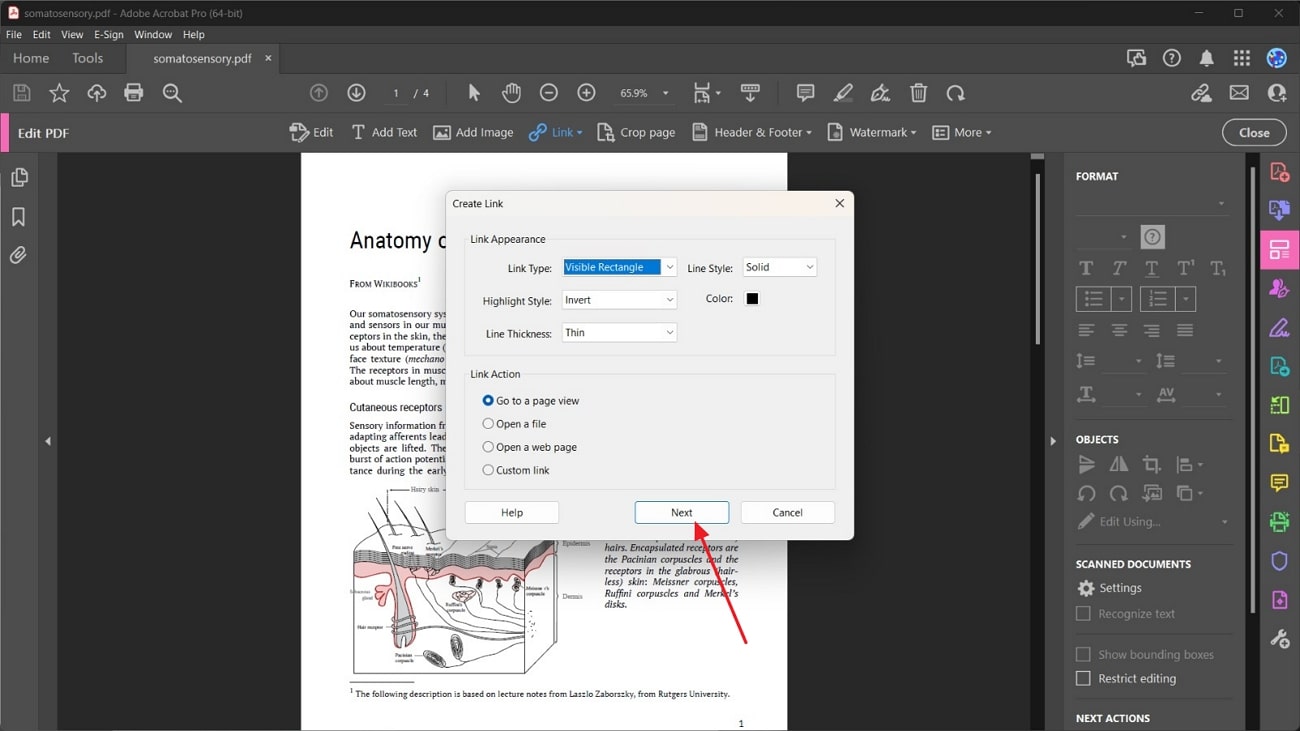The width and height of the screenshot is (1300, 731).
Task: Check the Restrict editing box
Action: click(x=1083, y=678)
